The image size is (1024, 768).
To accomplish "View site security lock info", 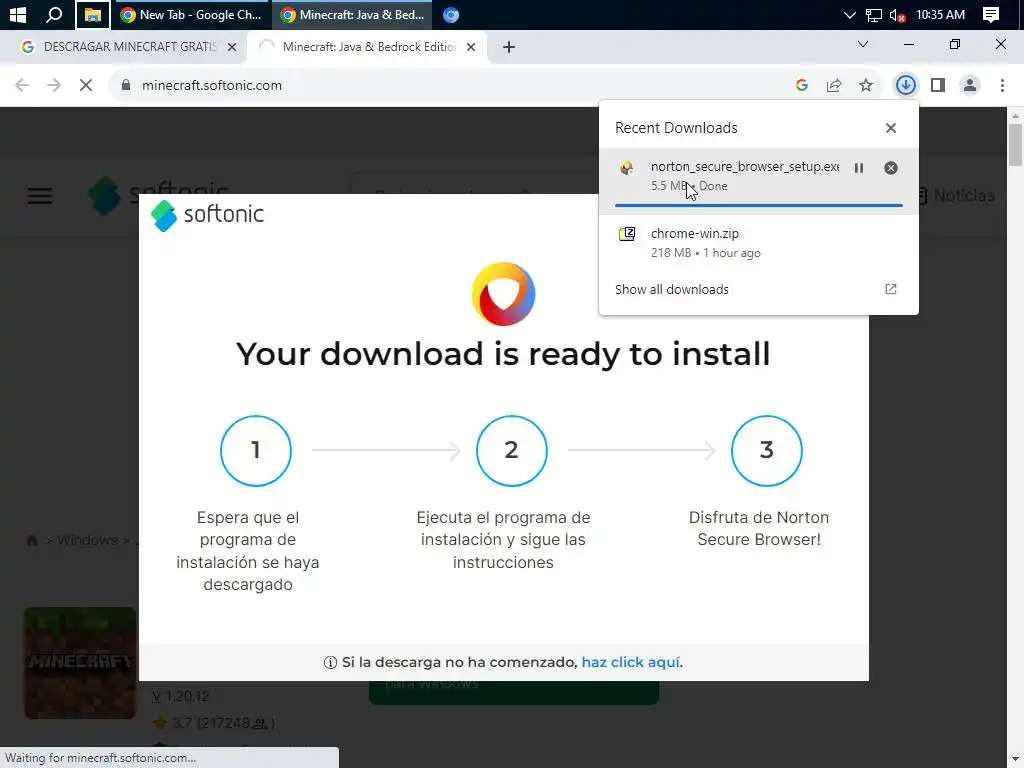I will click(x=126, y=85).
